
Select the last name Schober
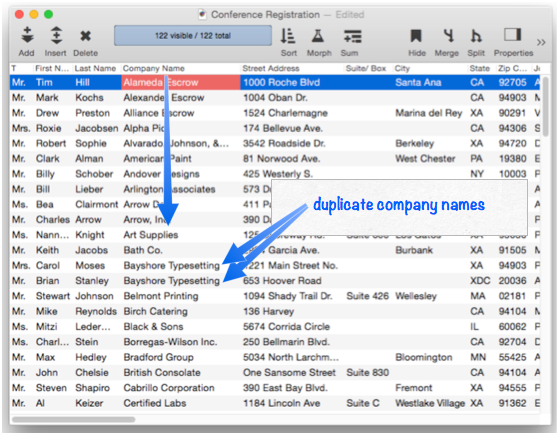pos(94,174)
